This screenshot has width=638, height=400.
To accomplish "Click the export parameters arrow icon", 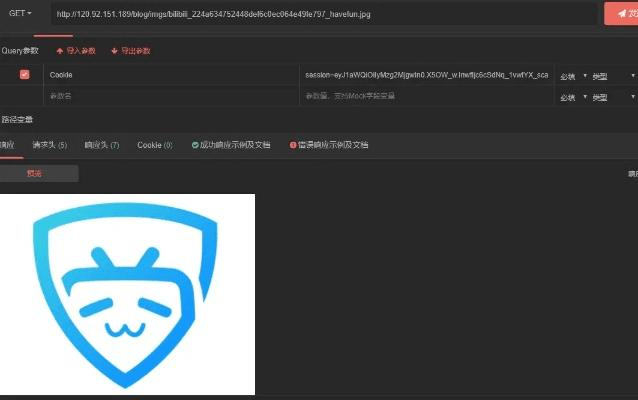I will point(115,50).
